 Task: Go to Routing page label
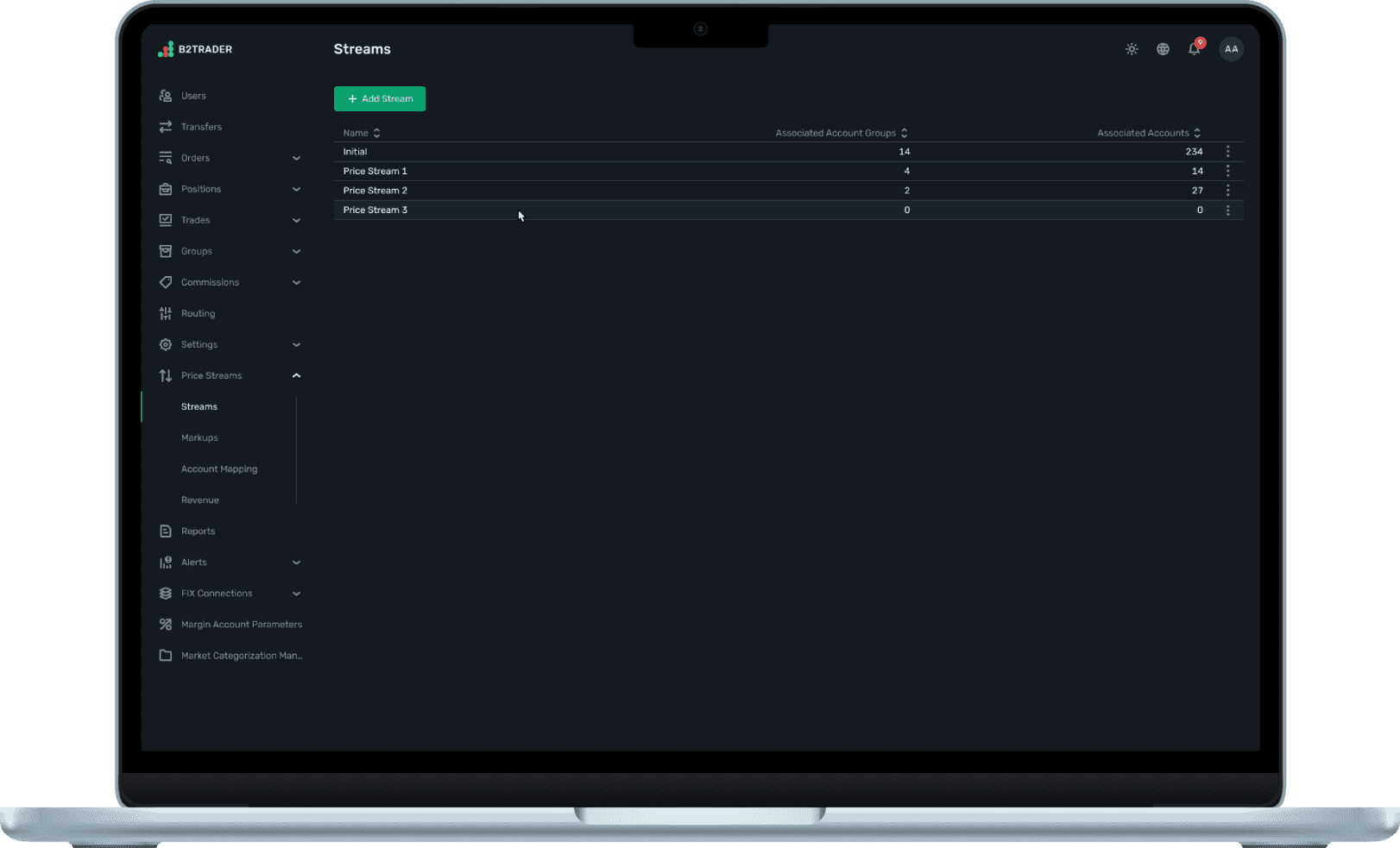click(x=198, y=313)
